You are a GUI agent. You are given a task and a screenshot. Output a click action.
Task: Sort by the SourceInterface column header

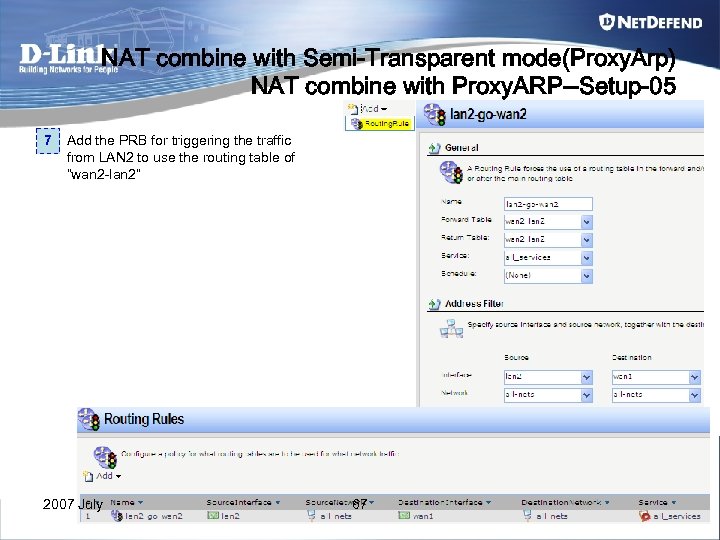pyautogui.click(x=243, y=502)
